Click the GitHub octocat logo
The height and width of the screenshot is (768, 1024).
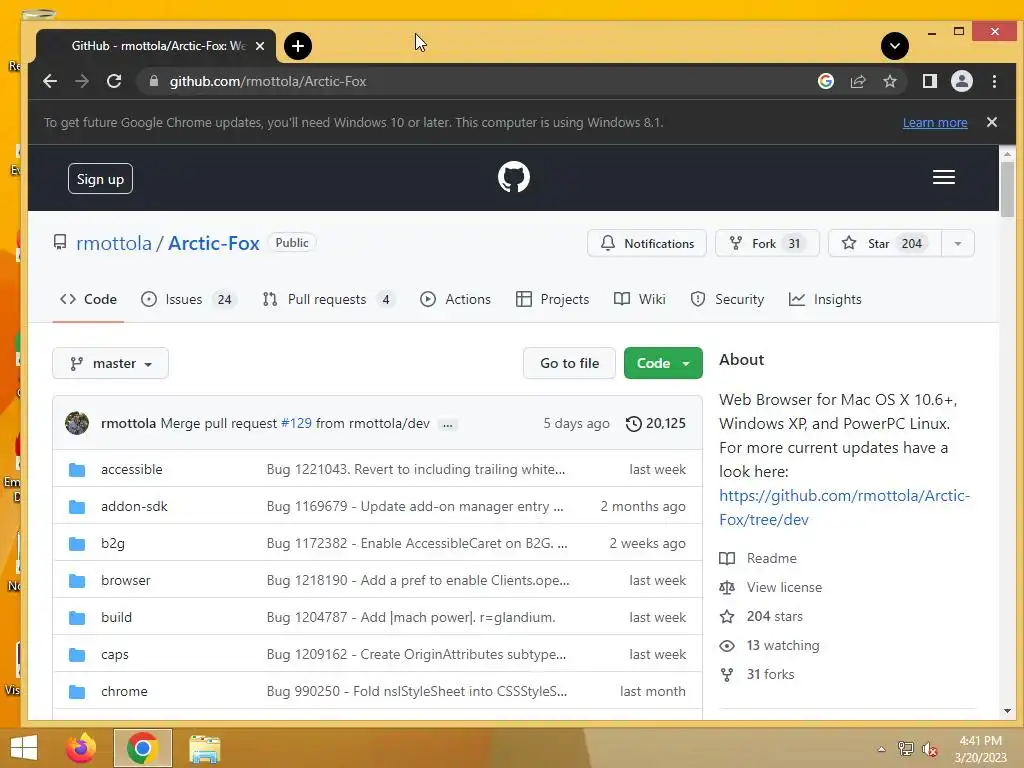(x=513, y=177)
